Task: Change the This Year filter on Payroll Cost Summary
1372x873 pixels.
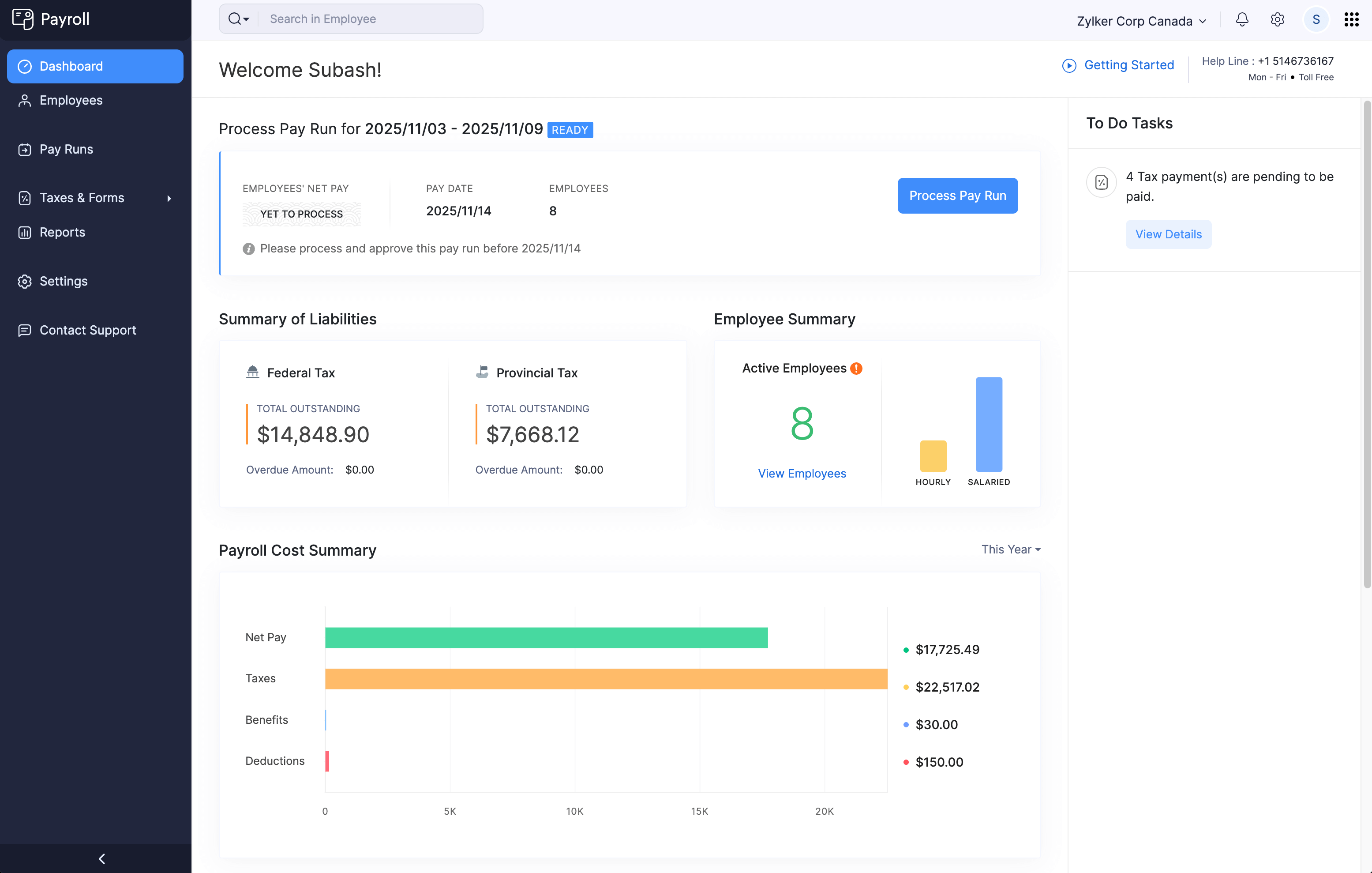Action: click(x=1010, y=549)
